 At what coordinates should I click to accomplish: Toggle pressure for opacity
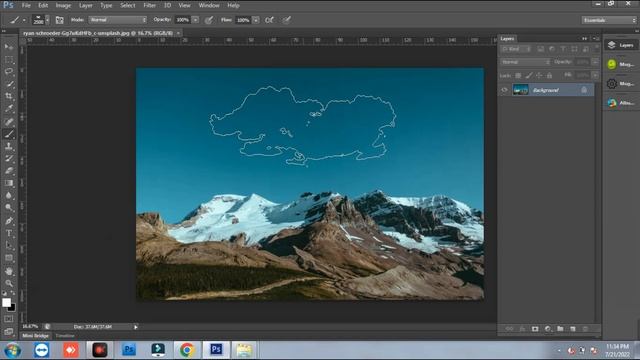pyautogui.click(x=209, y=20)
